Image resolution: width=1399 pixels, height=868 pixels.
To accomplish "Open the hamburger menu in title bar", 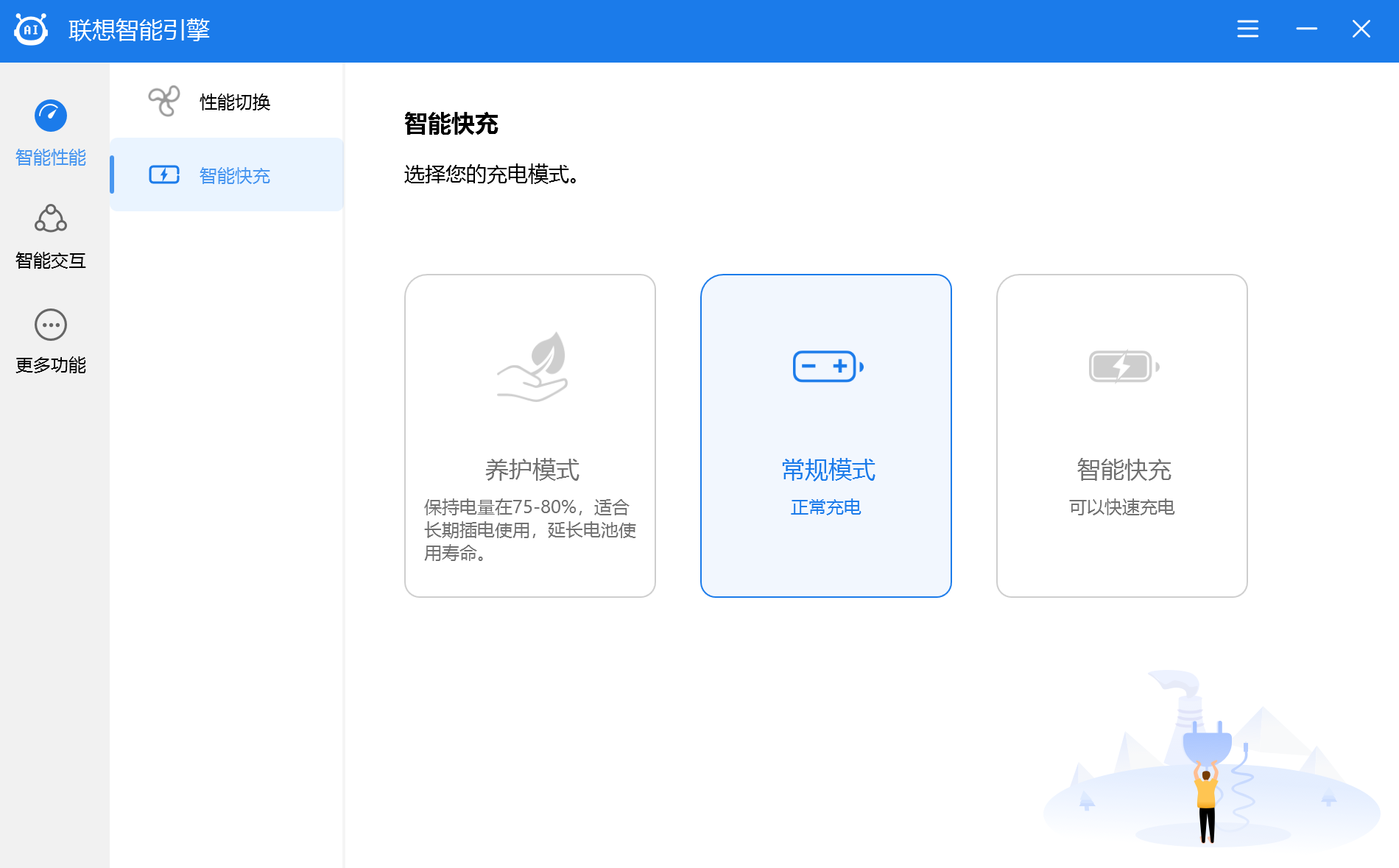I will (1247, 29).
